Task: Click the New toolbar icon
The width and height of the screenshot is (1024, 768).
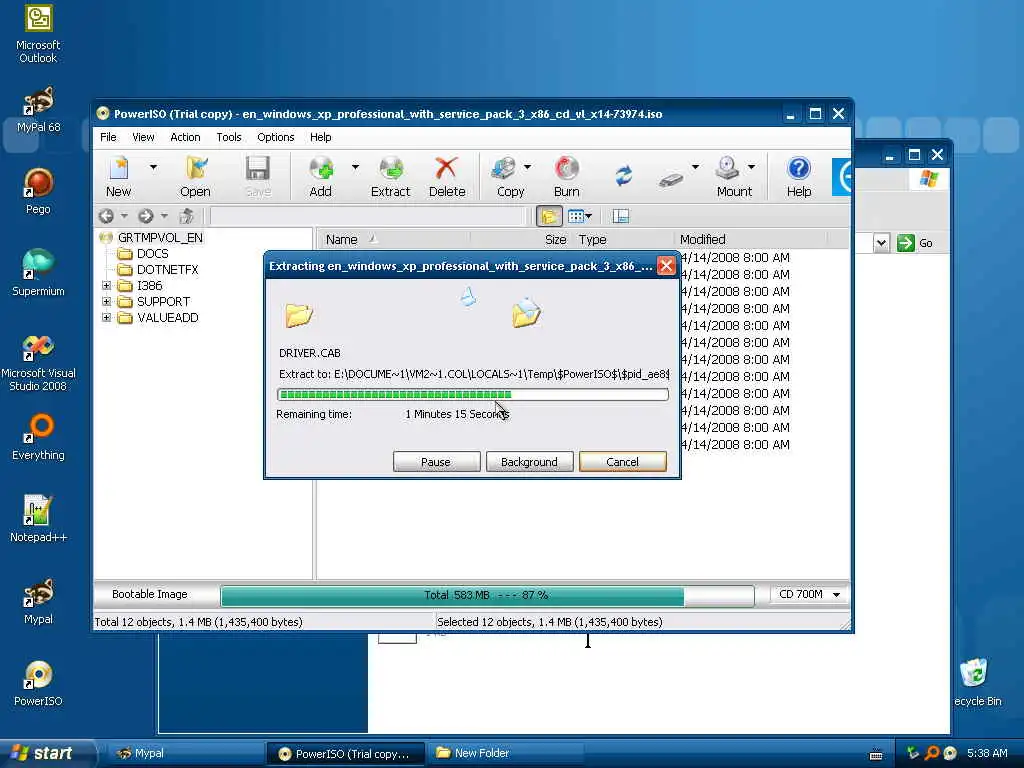Action: point(119,176)
